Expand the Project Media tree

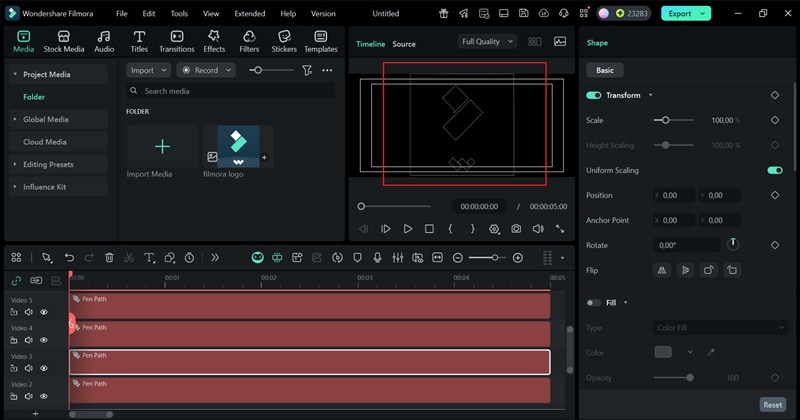click(x=15, y=75)
